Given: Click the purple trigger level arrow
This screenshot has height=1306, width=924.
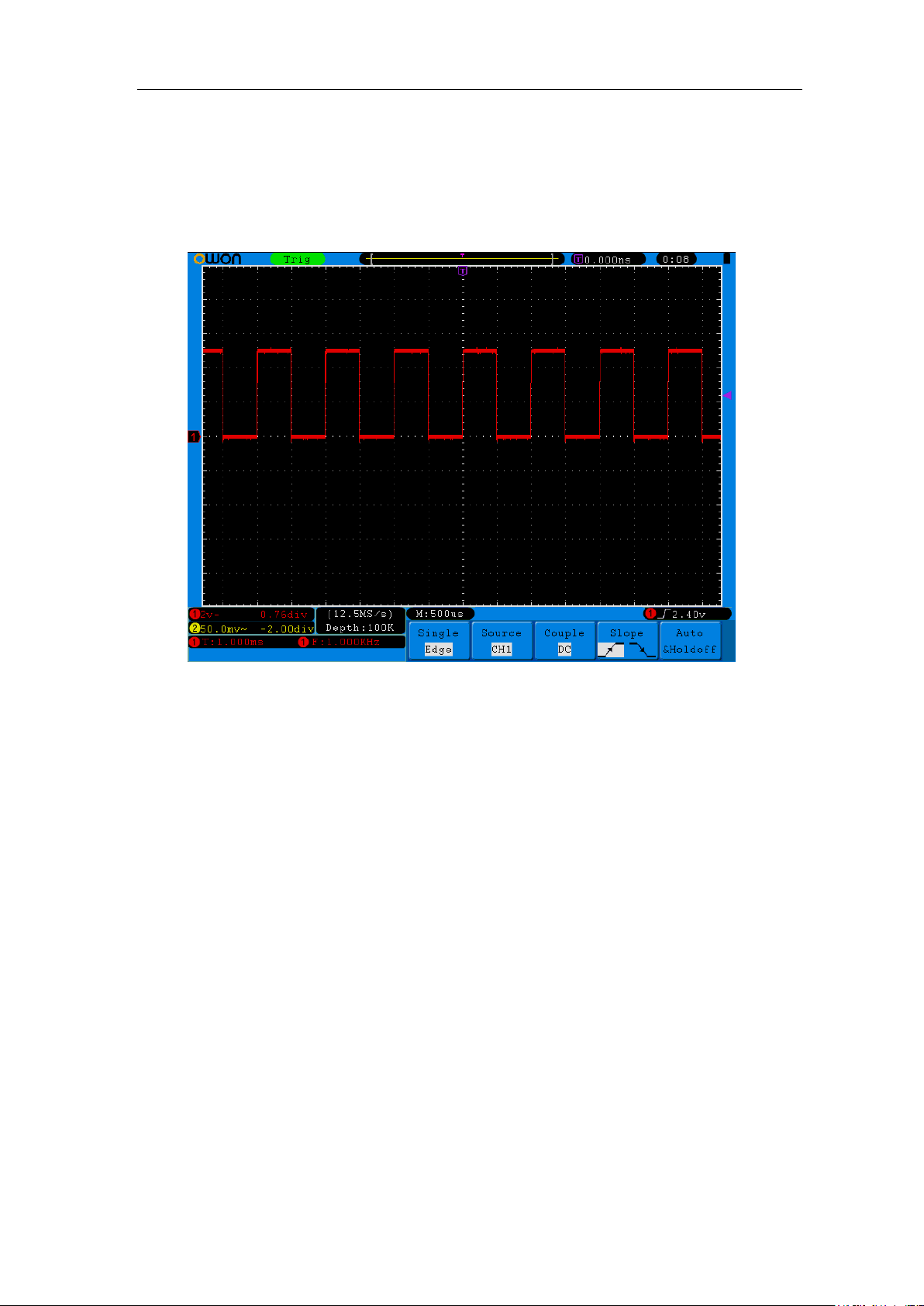Looking at the screenshot, I should tap(727, 395).
